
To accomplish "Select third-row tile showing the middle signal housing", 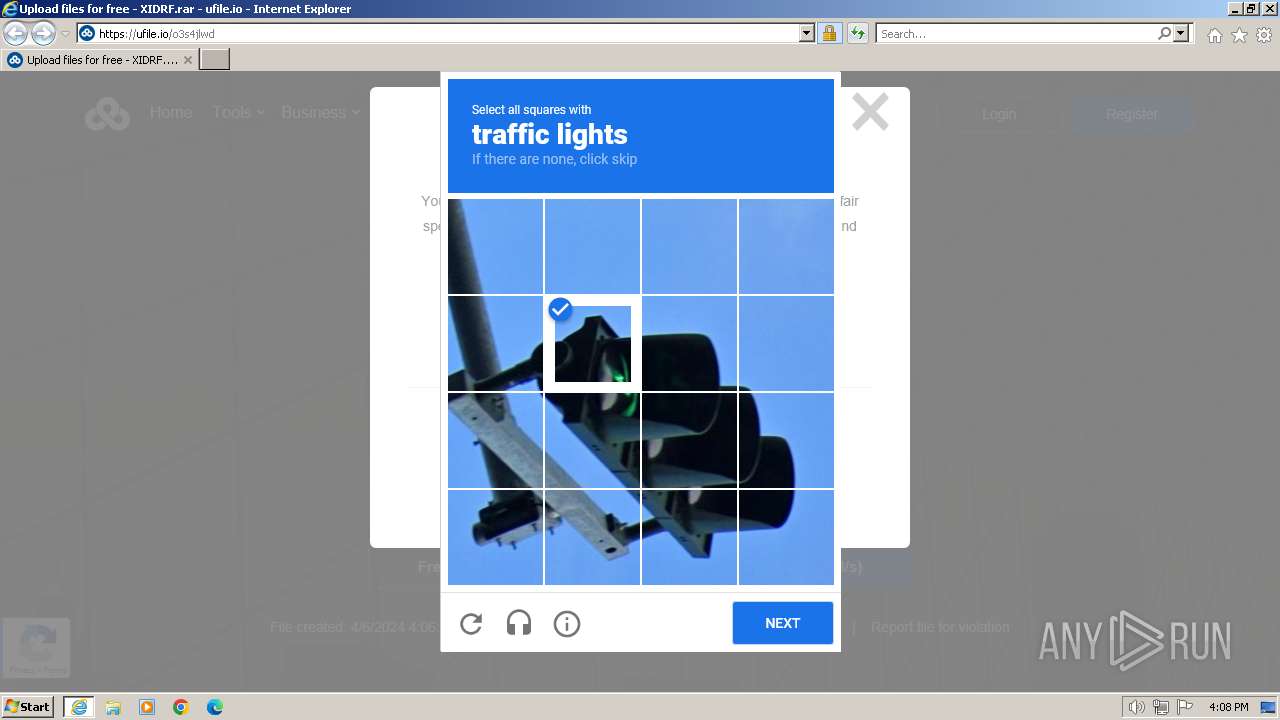I will [x=689, y=440].
